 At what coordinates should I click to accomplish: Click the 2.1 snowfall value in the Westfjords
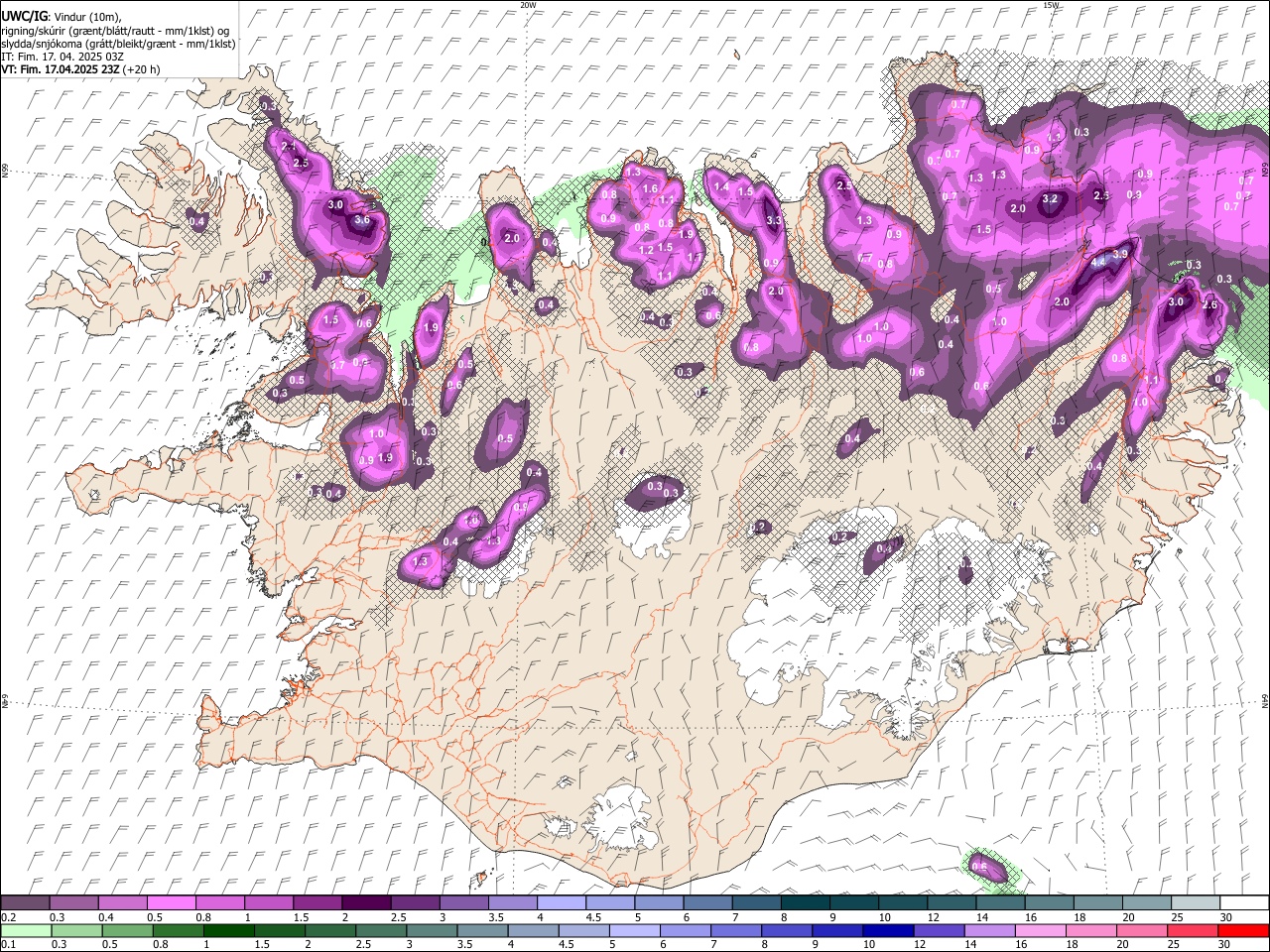point(289,146)
